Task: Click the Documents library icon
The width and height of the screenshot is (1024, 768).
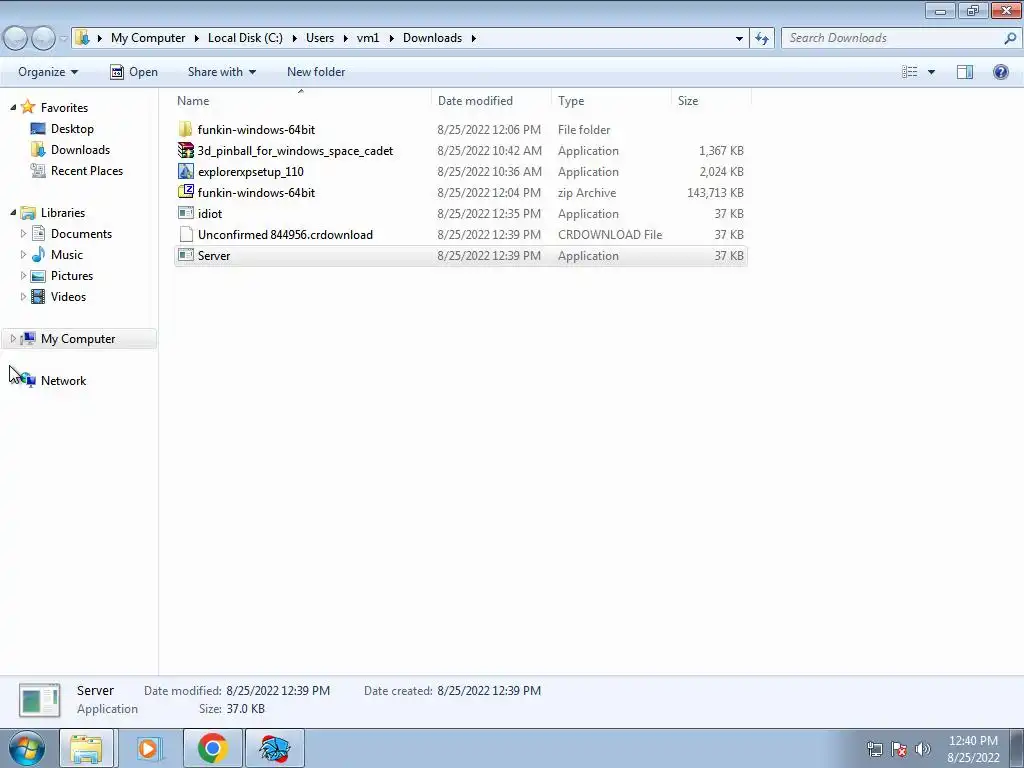Action: 38,233
